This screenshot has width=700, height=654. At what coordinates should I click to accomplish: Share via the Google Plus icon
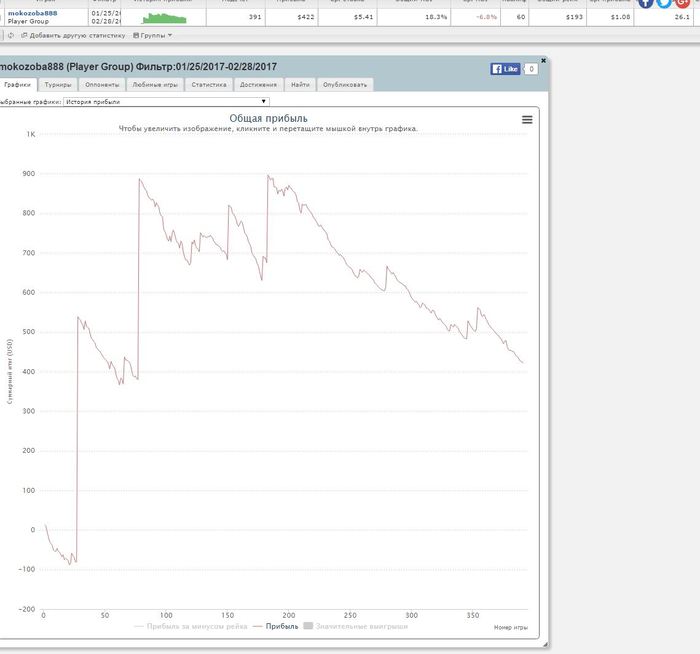click(682, 3)
